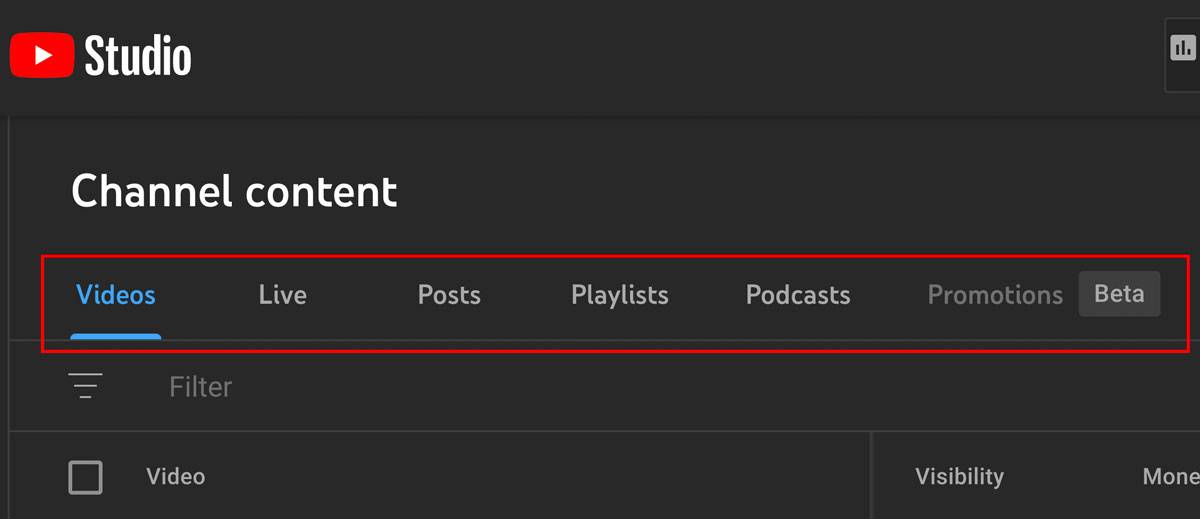Click the Studio wordmark

[x=138, y=56]
